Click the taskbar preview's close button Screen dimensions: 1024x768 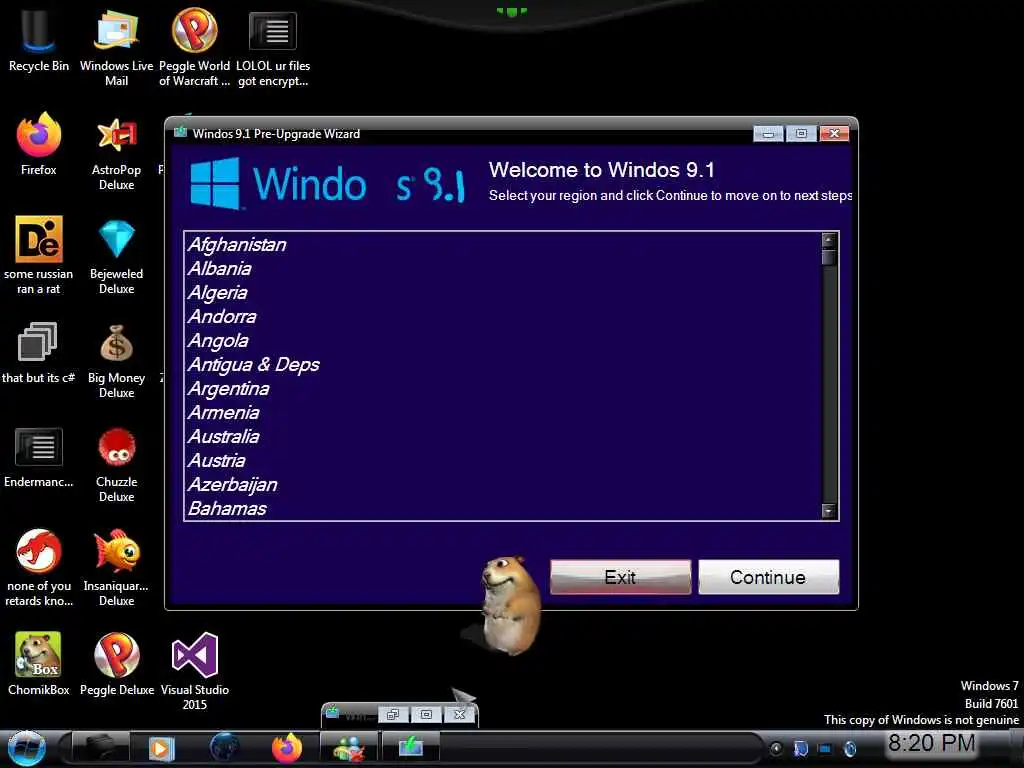pyautogui.click(x=460, y=714)
